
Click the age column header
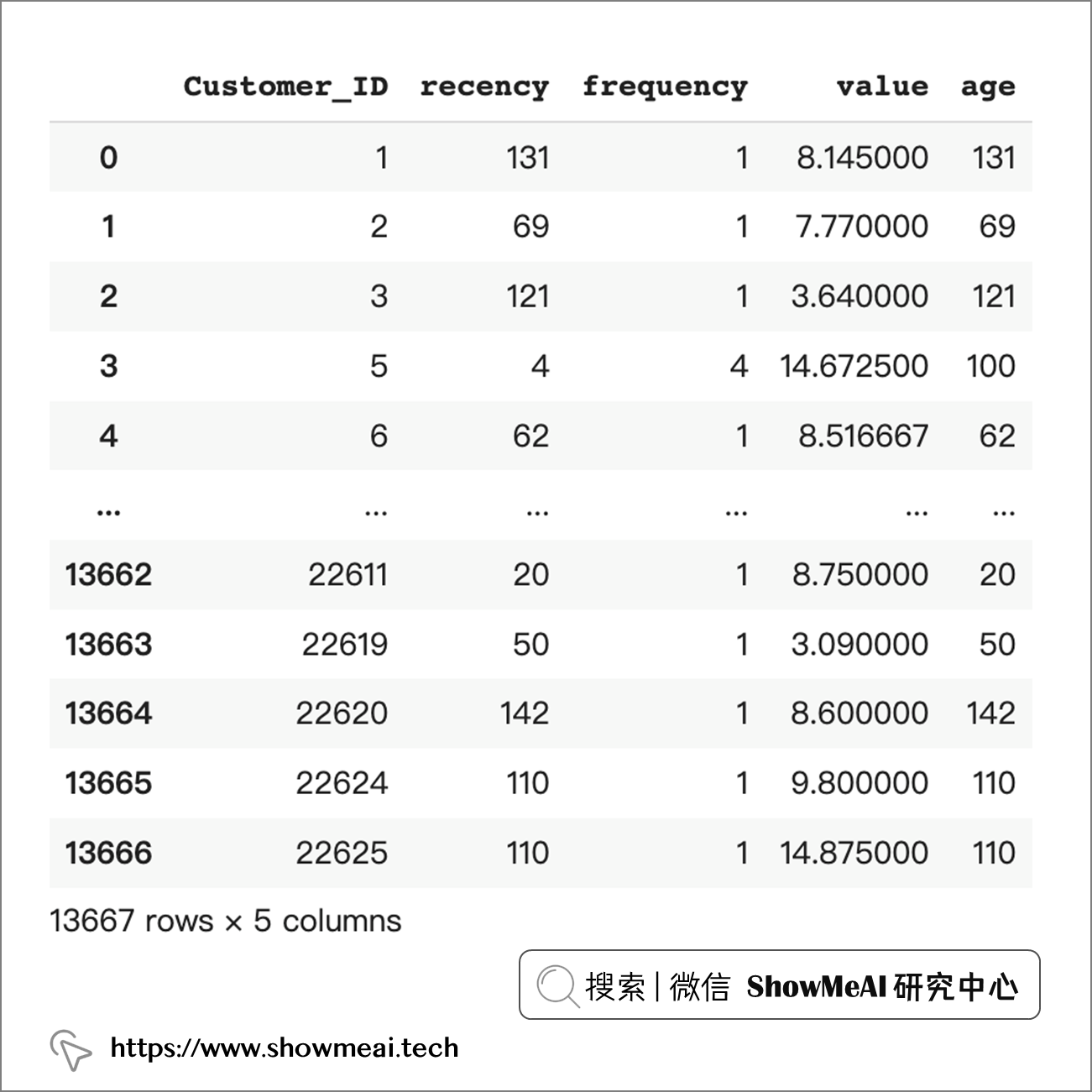(x=988, y=87)
